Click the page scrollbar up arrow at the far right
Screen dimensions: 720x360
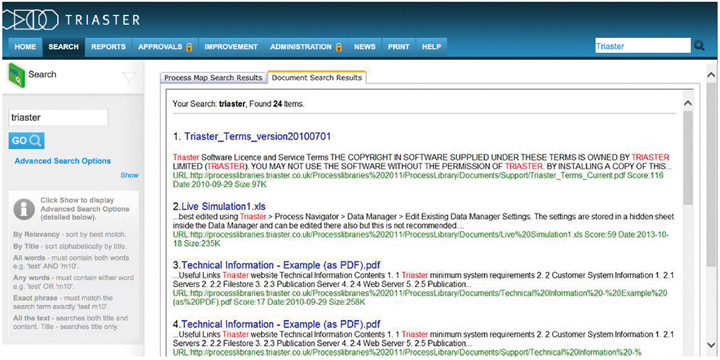[711, 74]
